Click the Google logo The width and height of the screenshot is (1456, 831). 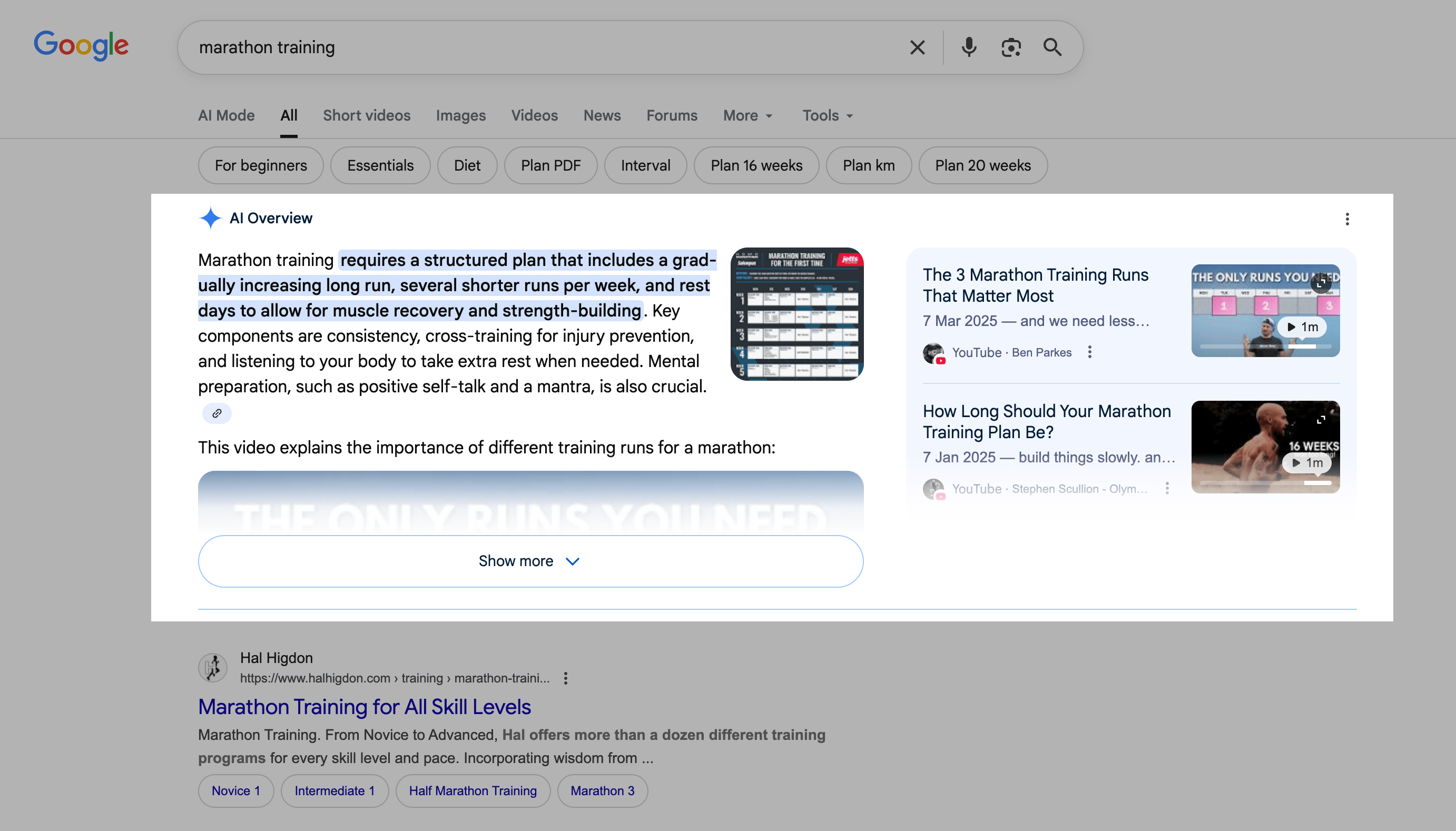pyautogui.click(x=81, y=46)
